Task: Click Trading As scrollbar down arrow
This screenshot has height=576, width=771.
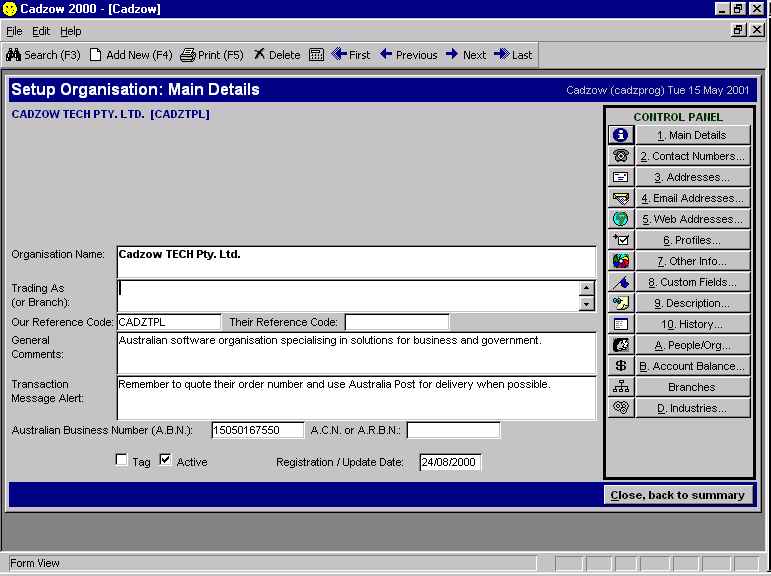Action: (586, 303)
